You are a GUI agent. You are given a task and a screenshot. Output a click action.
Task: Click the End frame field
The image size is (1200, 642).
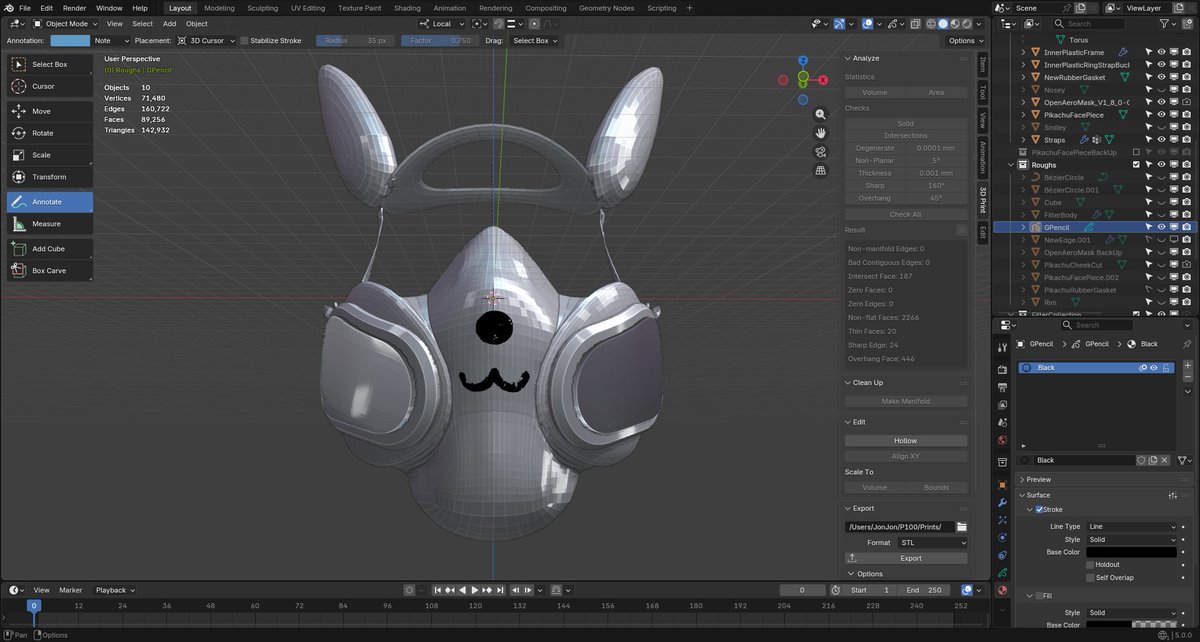925,590
